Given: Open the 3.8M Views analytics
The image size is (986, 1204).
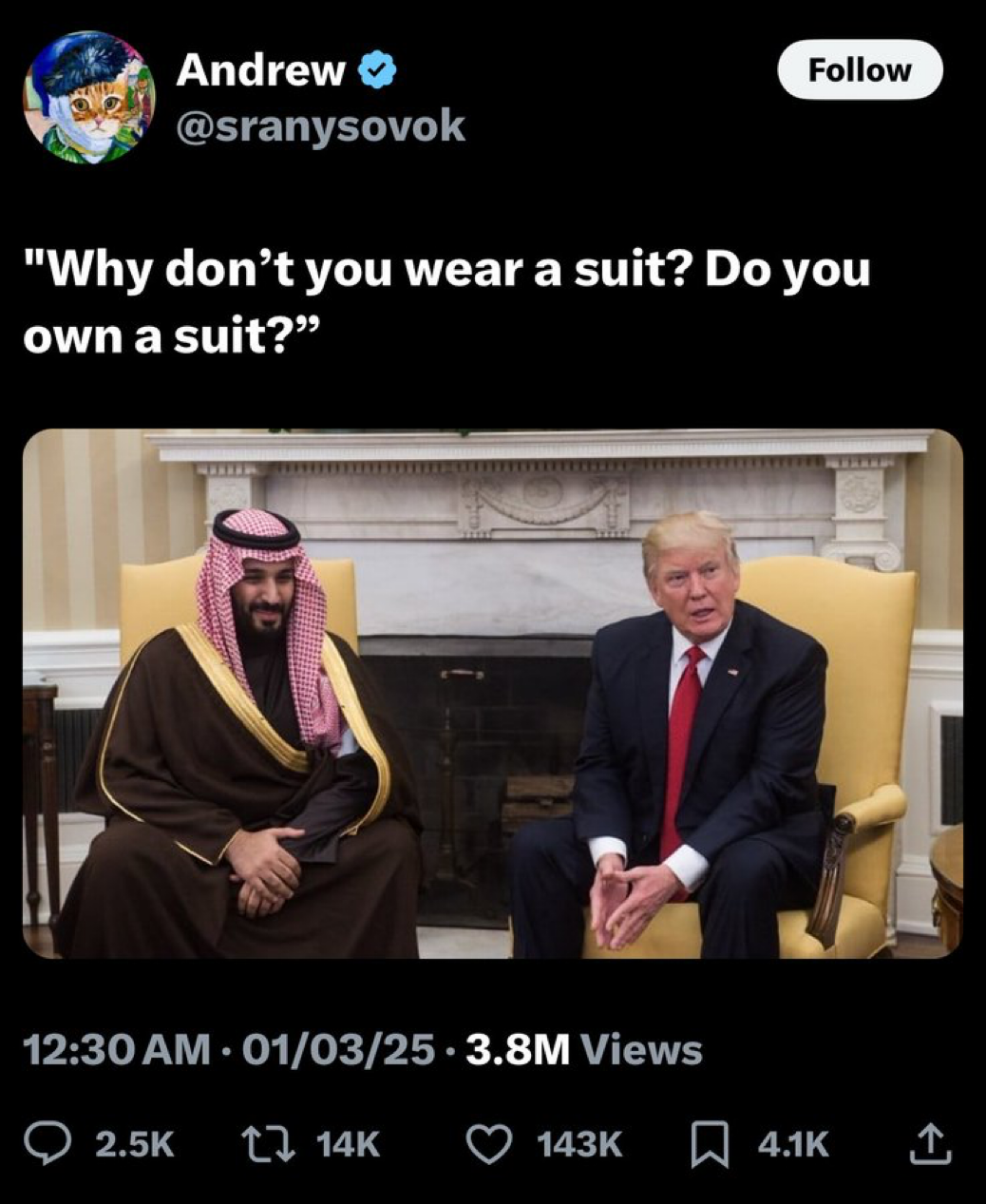Looking at the screenshot, I should 585,1050.
